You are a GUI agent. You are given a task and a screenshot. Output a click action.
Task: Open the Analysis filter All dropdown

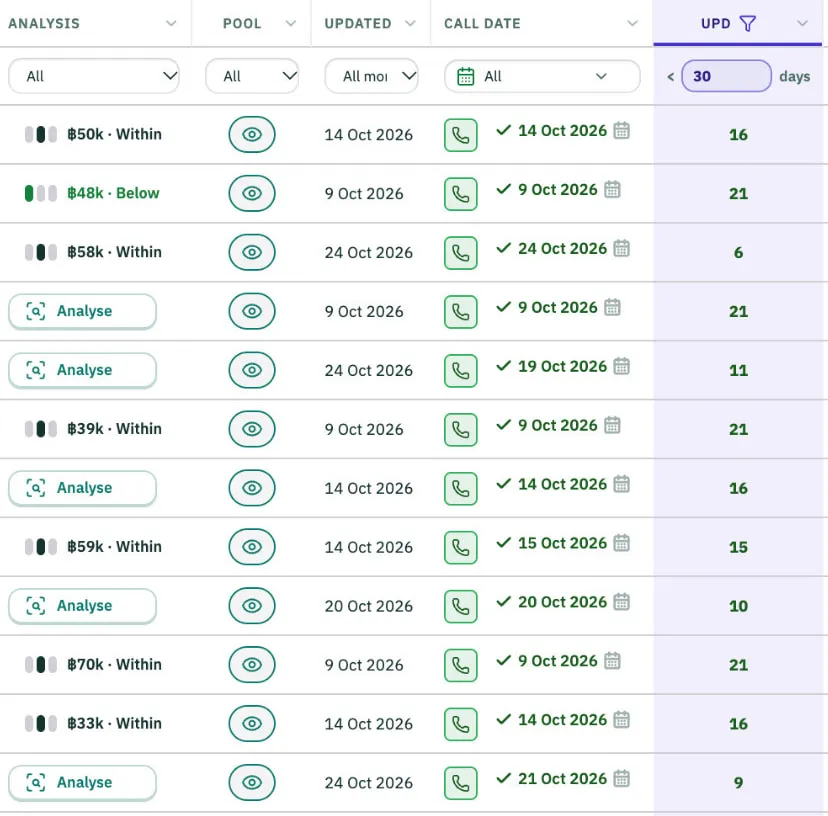tap(94, 76)
